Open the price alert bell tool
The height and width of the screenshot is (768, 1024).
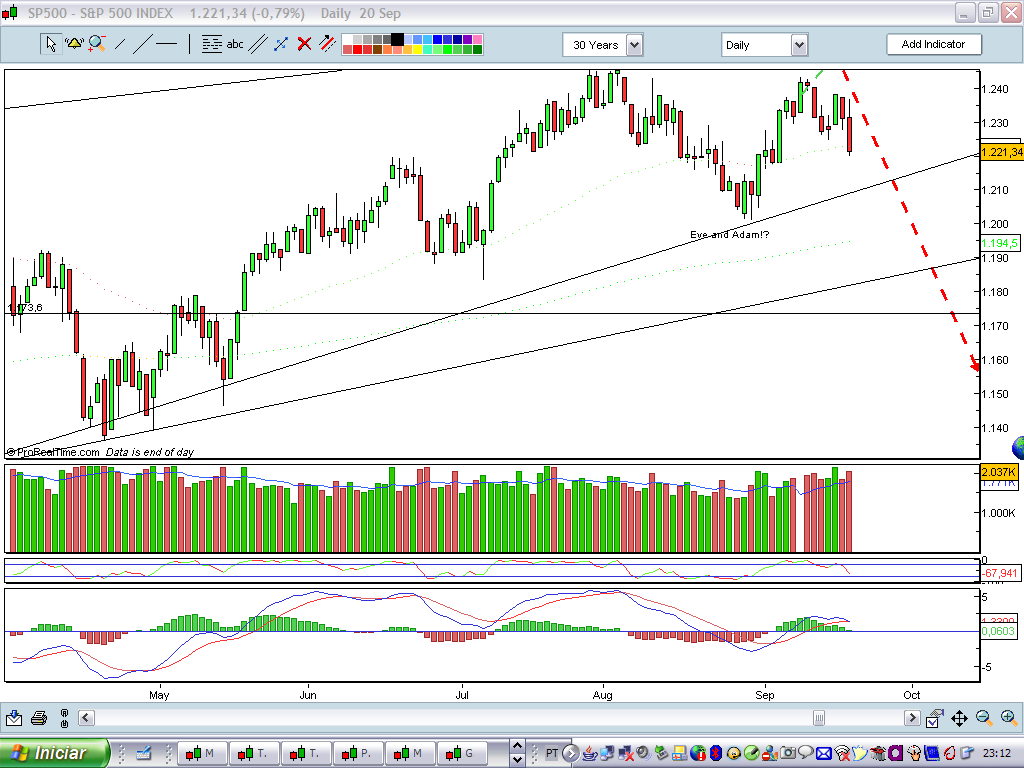click(73, 44)
